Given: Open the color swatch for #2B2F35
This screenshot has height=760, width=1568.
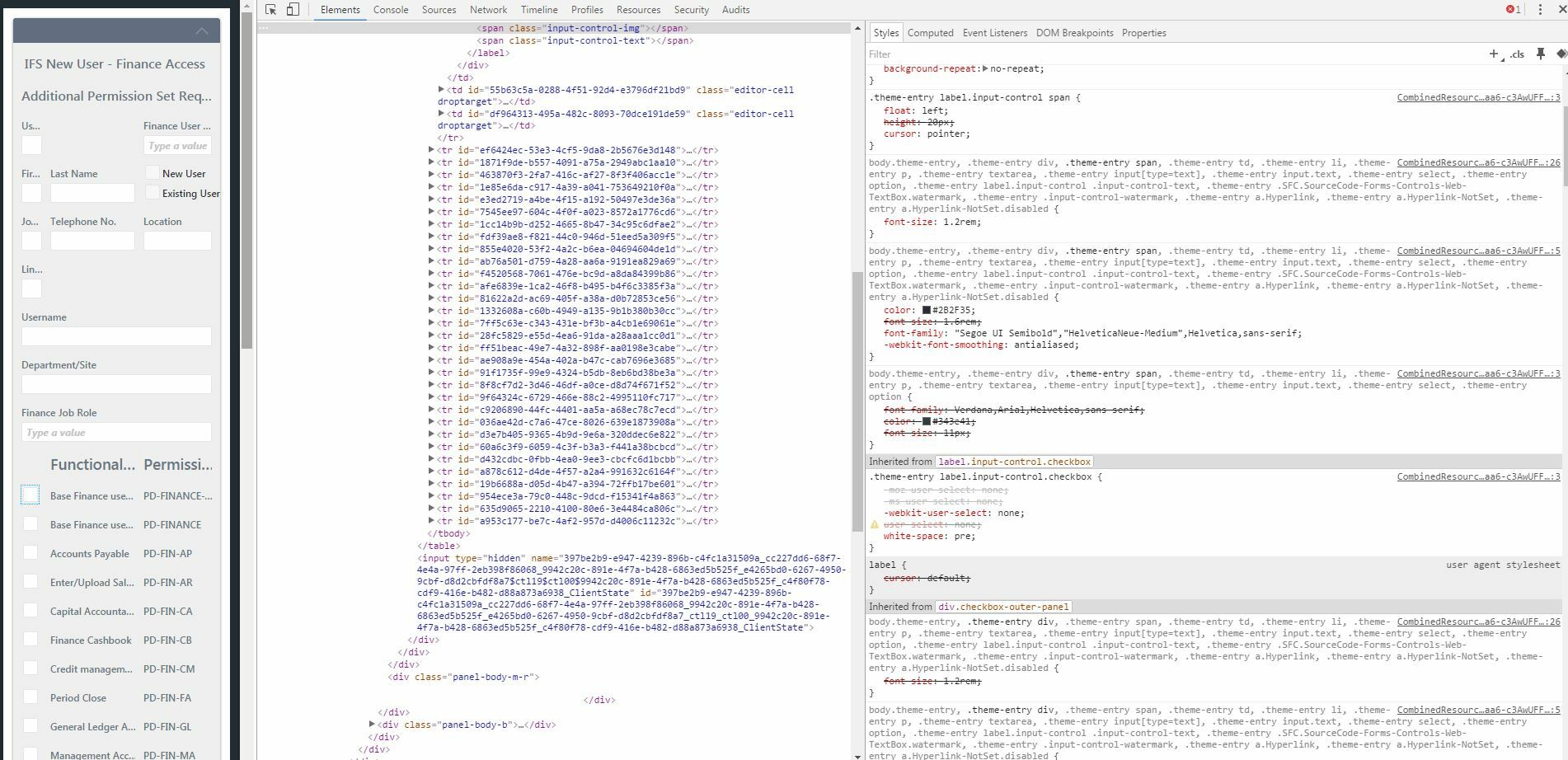Looking at the screenshot, I should pos(926,310).
